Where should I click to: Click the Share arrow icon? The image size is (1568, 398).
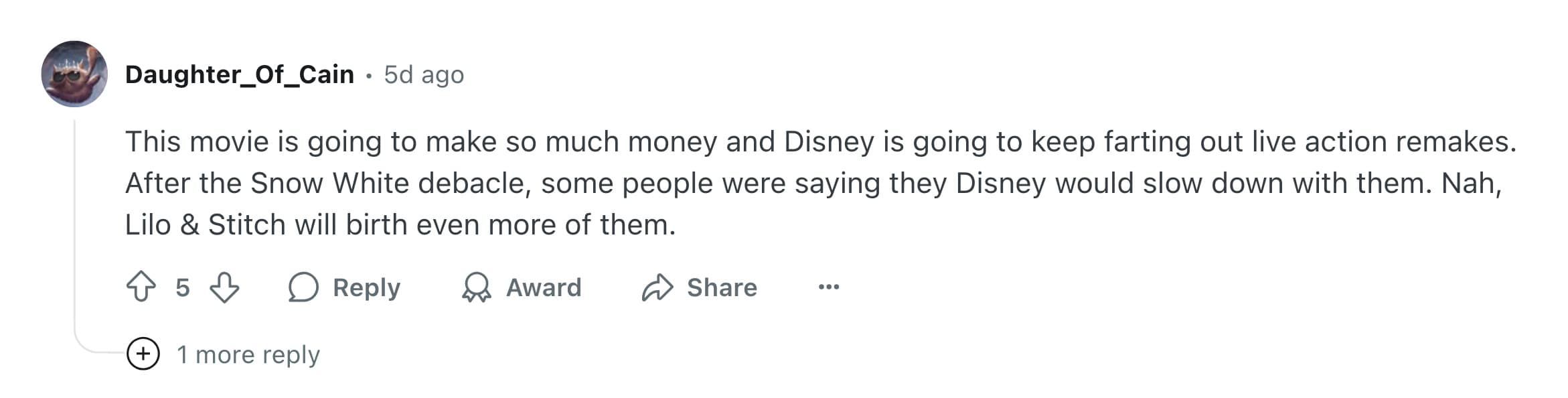click(657, 287)
